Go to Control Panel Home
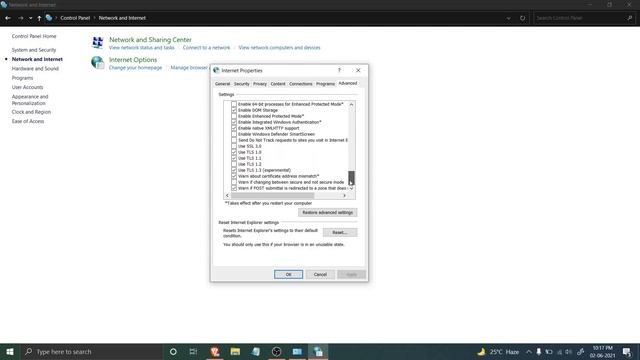This screenshot has width=640, height=360. [34, 36]
